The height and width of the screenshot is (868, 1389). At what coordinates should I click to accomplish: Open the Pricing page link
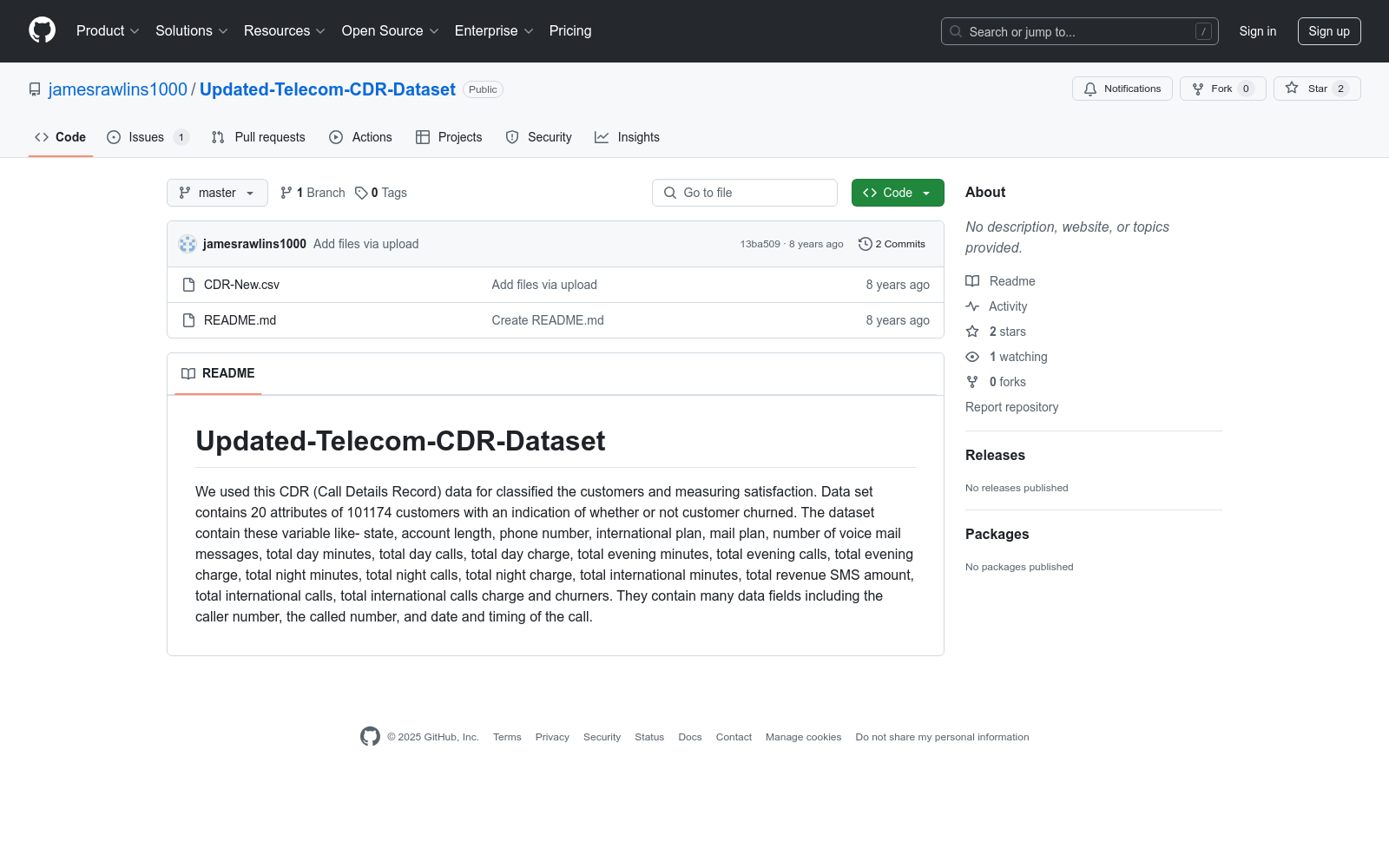click(x=570, y=31)
